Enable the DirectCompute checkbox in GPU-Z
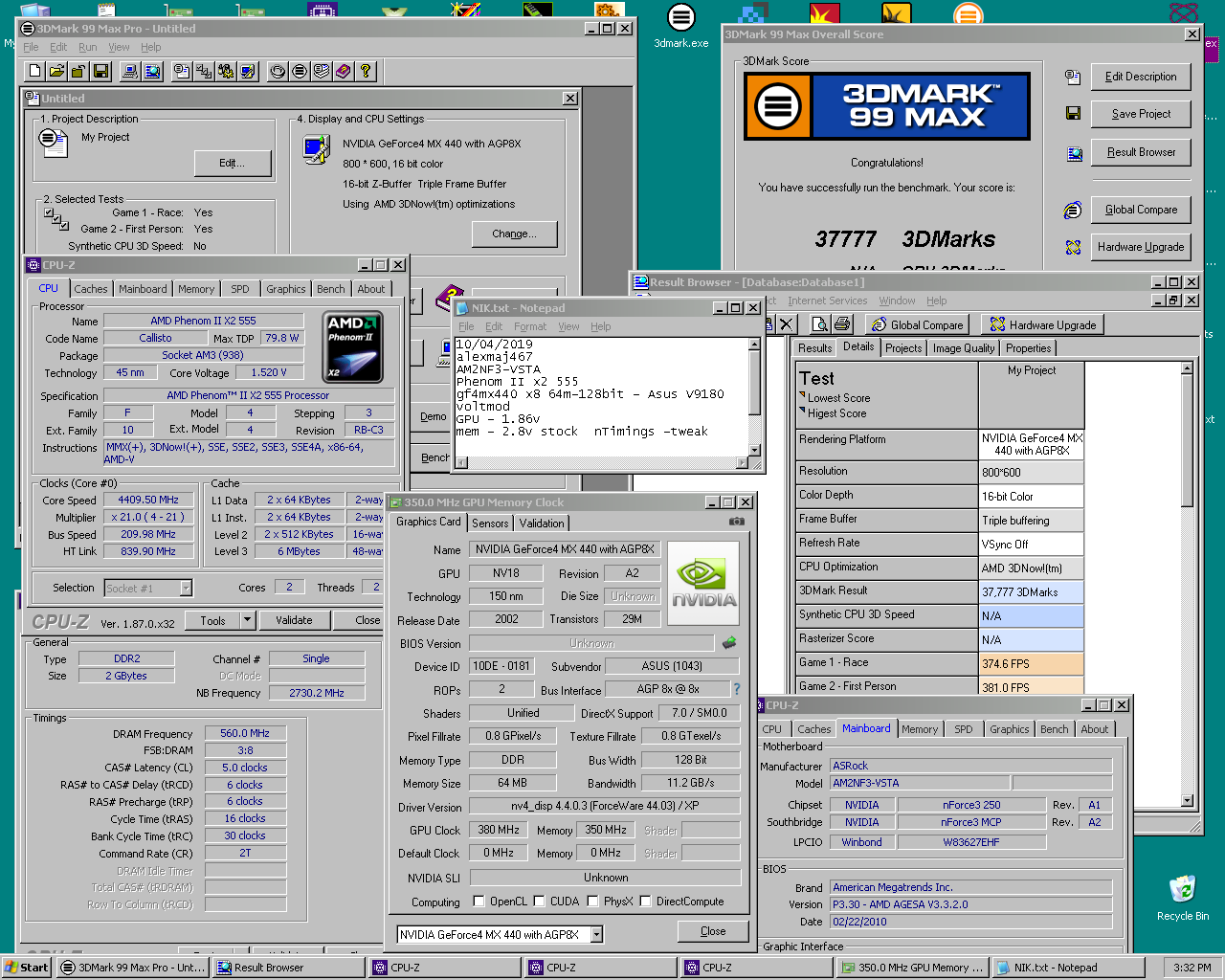Image resolution: width=1225 pixels, height=980 pixels. click(645, 902)
